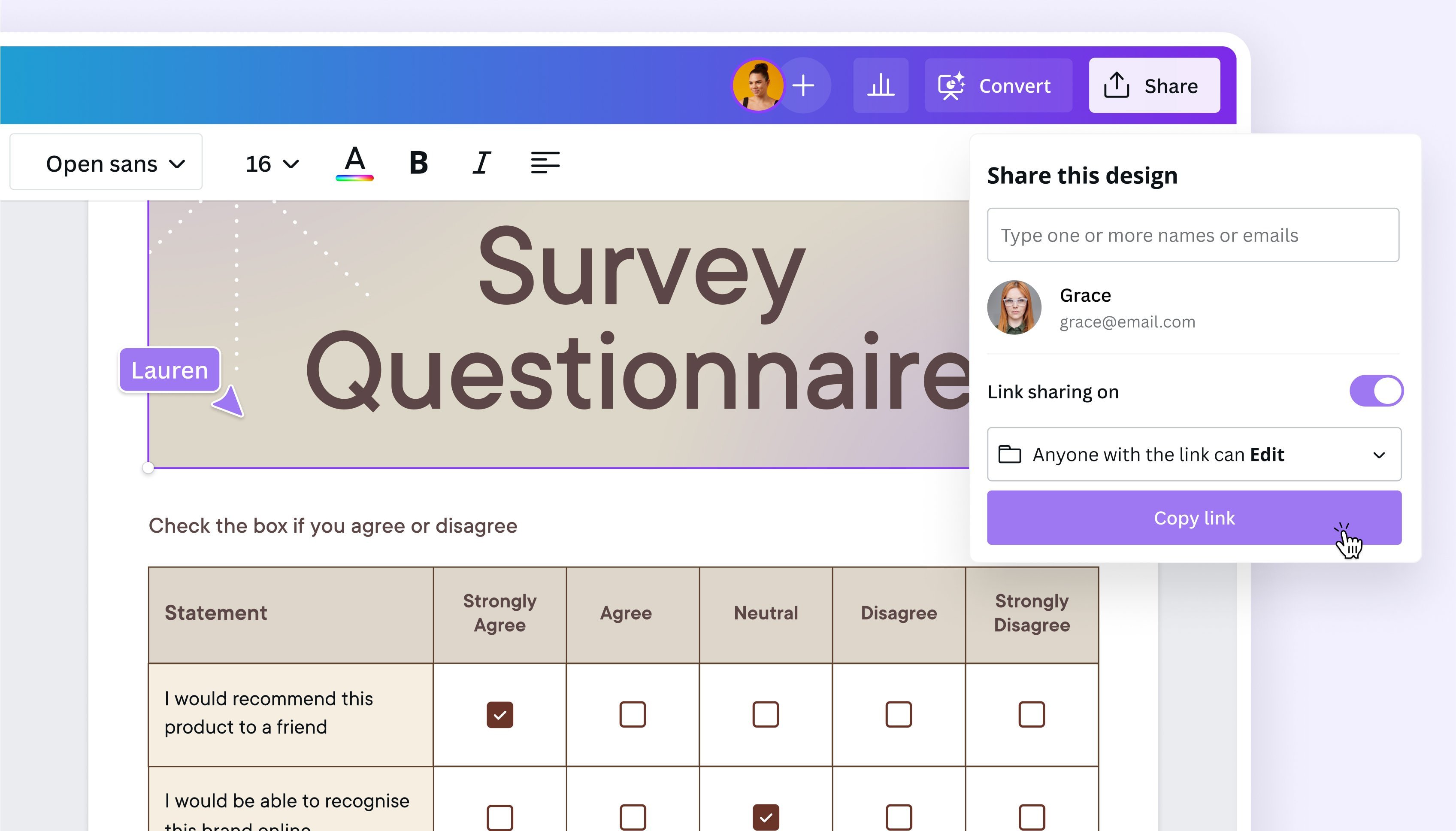The height and width of the screenshot is (831, 1456).
Task: Click the names or emails input field
Action: click(x=1193, y=234)
